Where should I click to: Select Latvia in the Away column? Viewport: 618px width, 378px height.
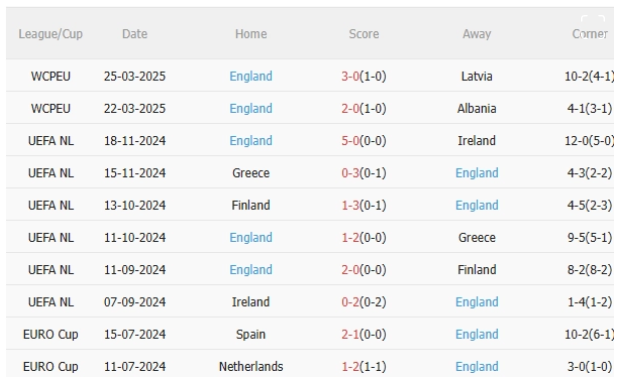477,76
